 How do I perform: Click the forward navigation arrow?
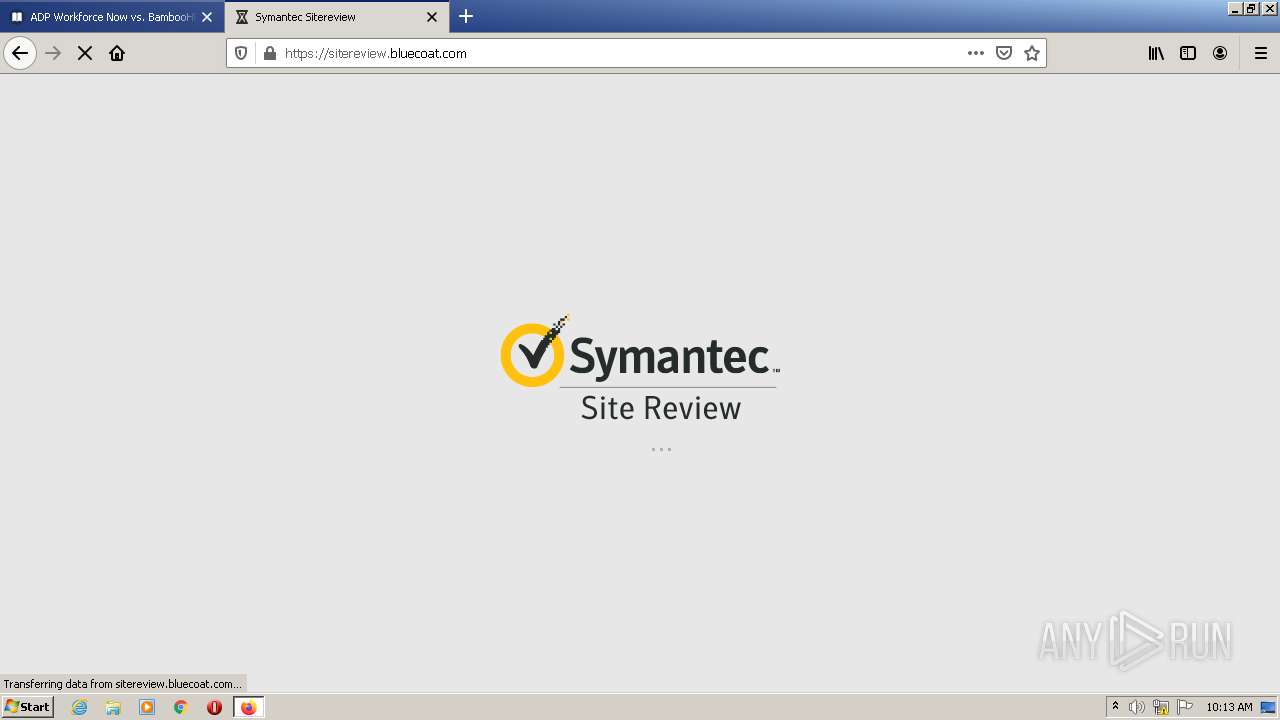[x=54, y=53]
